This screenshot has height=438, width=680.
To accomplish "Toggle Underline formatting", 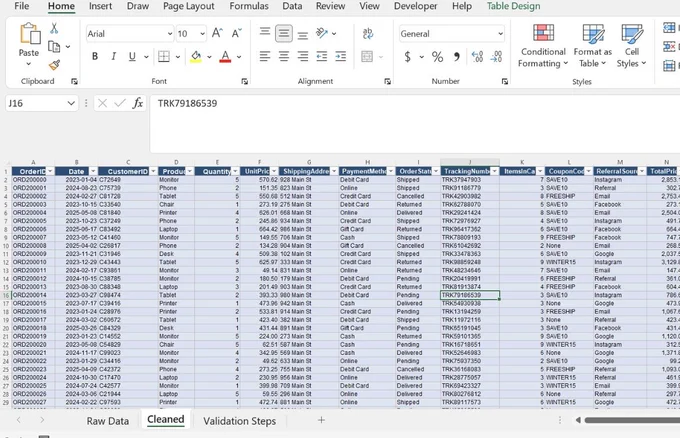I will pos(132,56).
